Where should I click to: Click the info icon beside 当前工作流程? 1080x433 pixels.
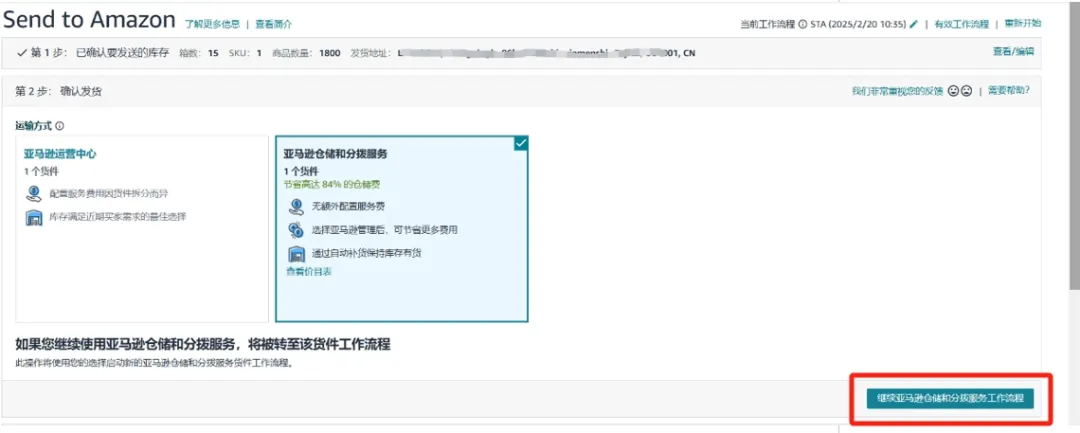803,24
